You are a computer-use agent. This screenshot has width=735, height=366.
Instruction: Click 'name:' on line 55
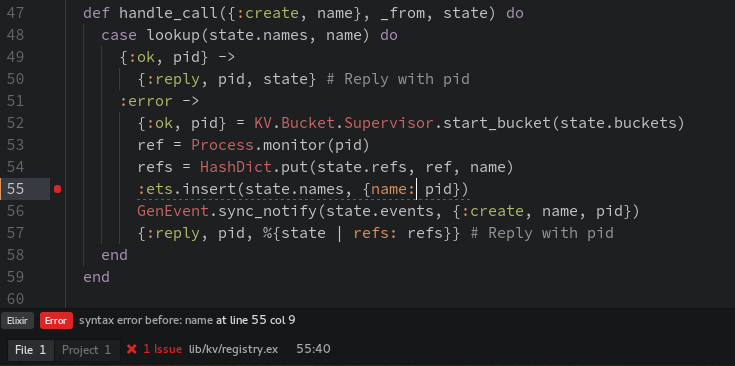393,189
